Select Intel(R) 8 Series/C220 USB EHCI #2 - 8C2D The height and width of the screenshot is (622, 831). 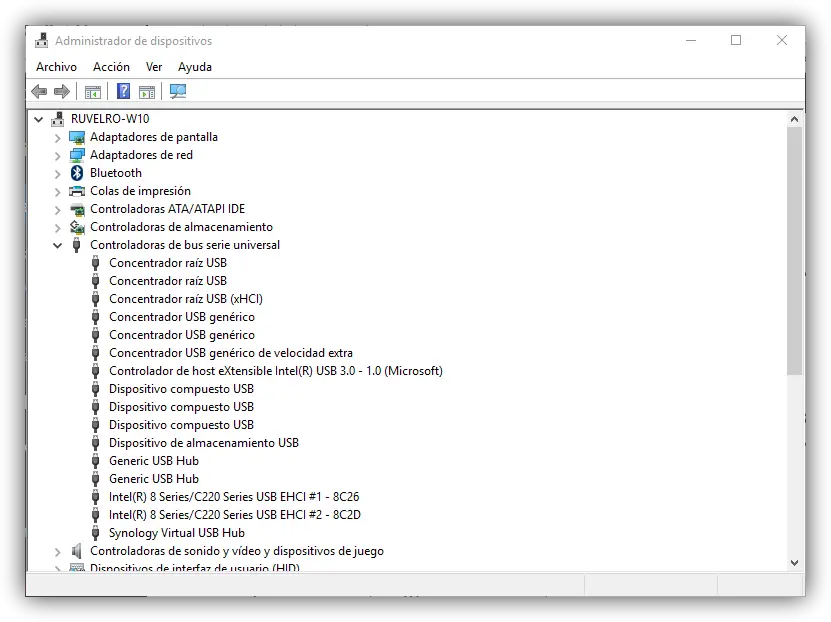(x=235, y=515)
